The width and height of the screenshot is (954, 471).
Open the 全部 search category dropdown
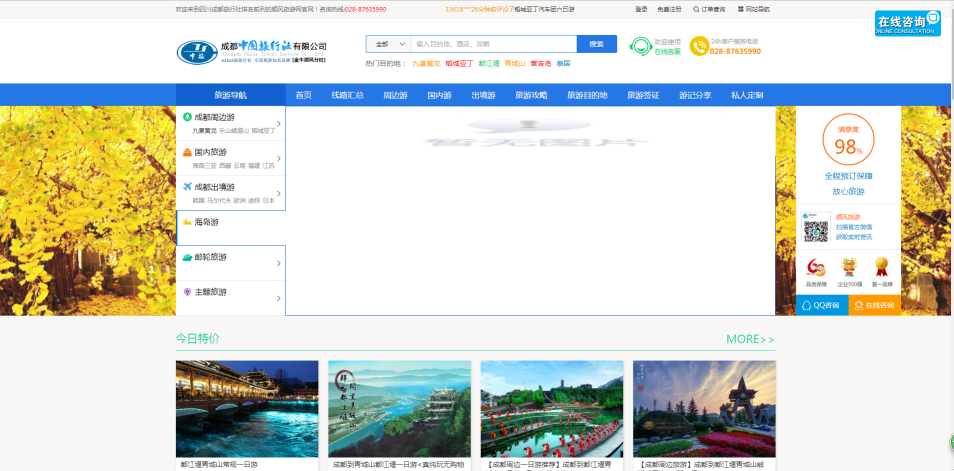pyautogui.click(x=388, y=44)
